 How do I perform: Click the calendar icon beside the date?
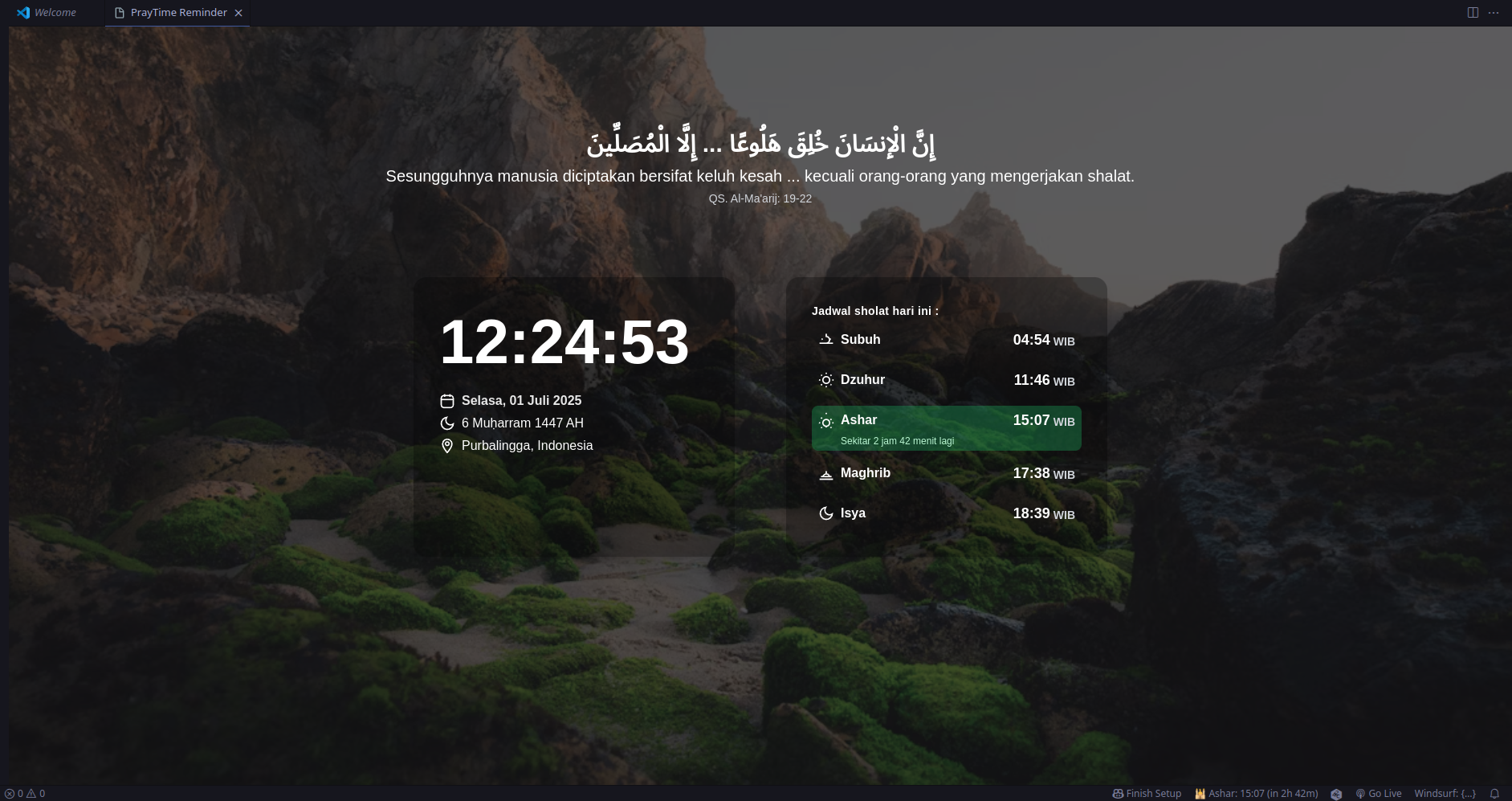pos(447,401)
